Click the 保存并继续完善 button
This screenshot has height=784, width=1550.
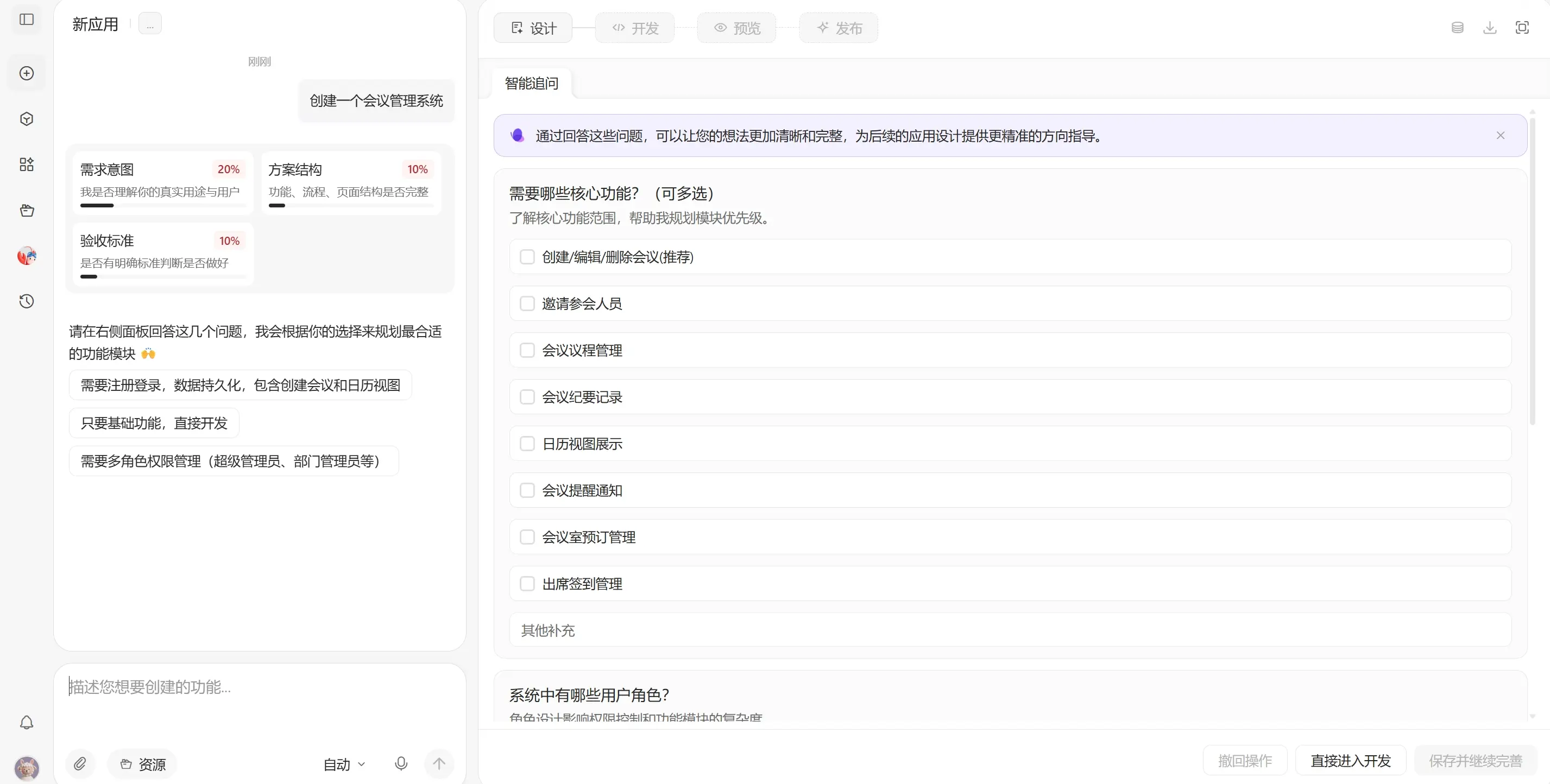click(1476, 761)
